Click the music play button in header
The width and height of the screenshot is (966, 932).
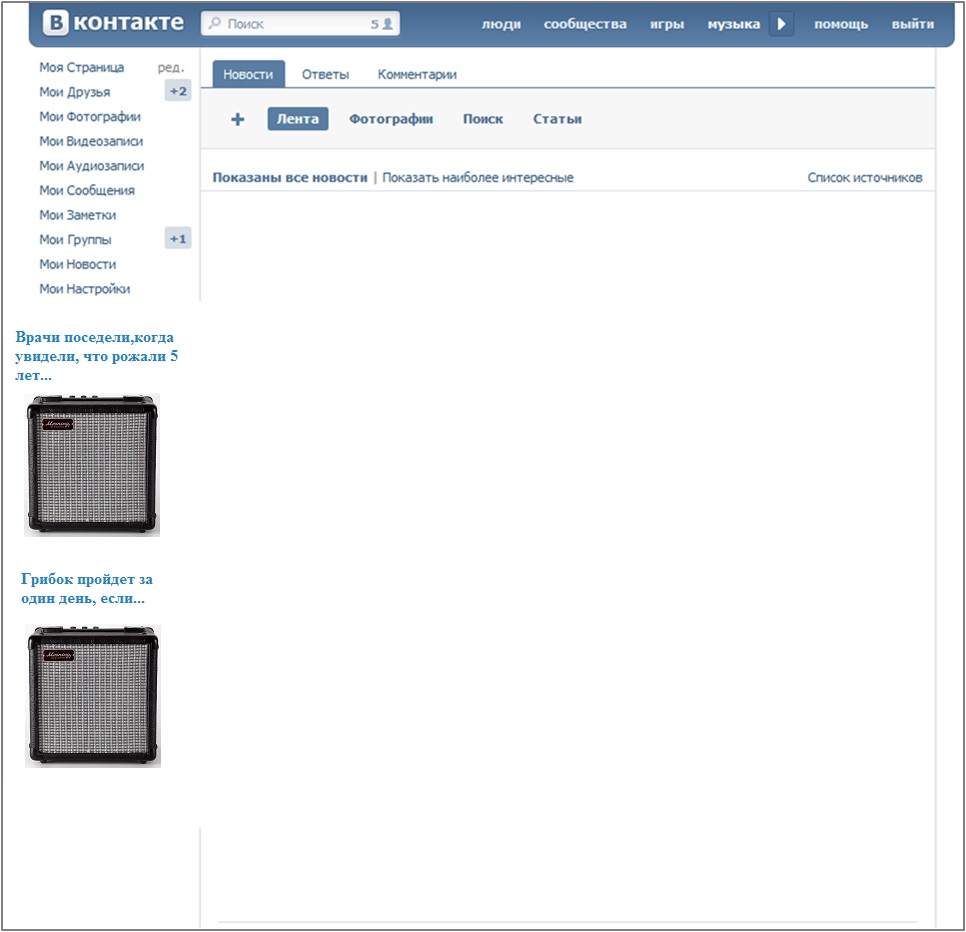pos(781,24)
